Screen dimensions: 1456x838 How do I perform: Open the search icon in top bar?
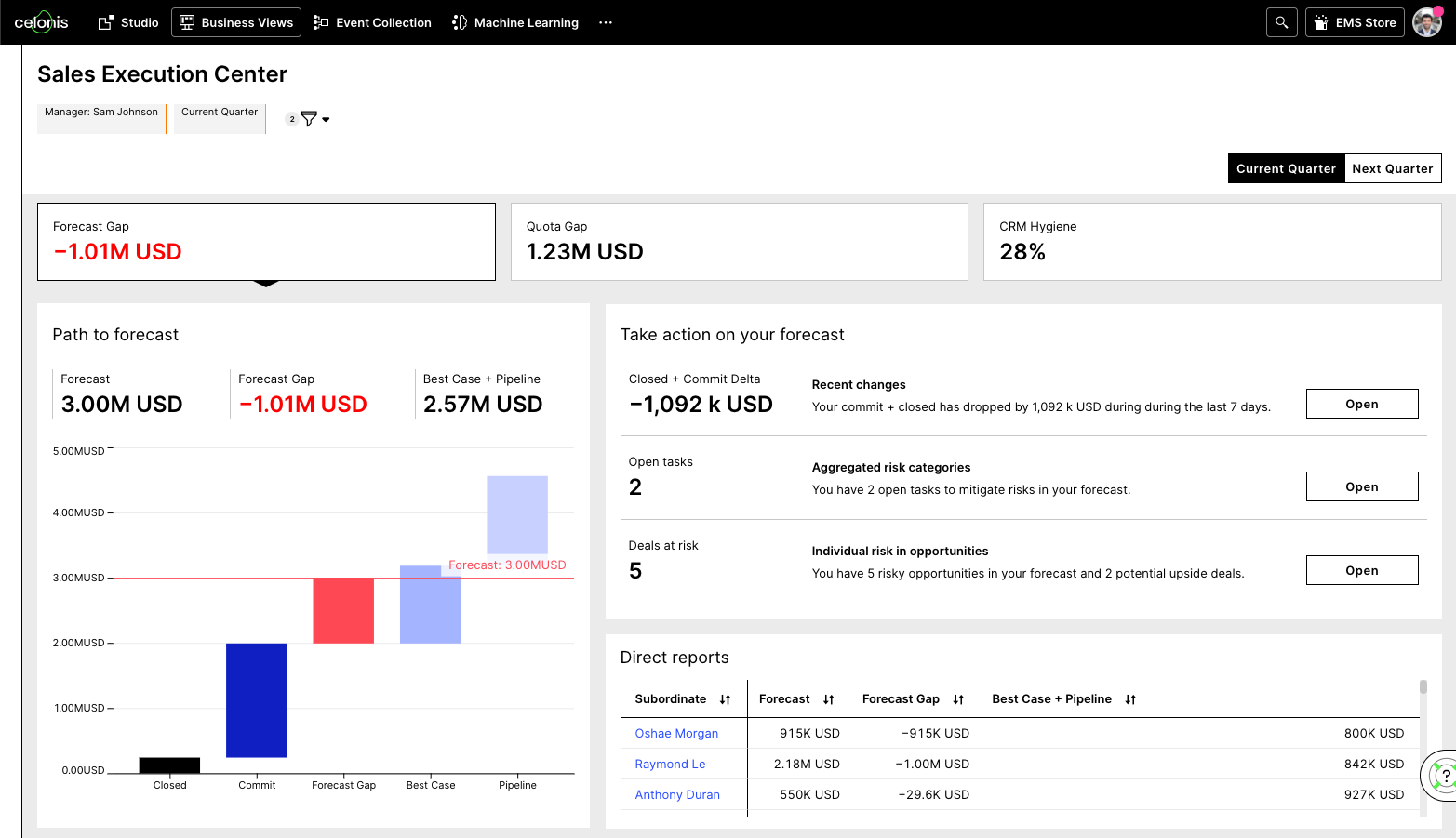pyautogui.click(x=1281, y=22)
